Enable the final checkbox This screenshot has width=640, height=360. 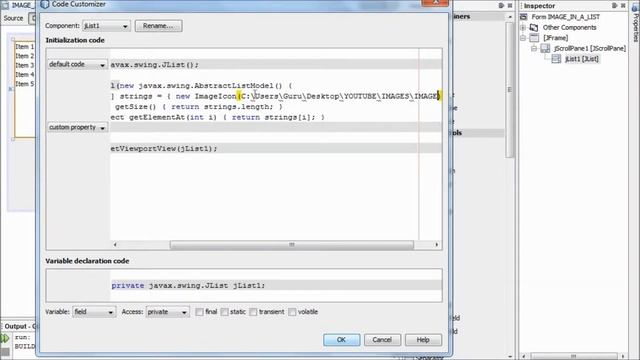(199, 312)
